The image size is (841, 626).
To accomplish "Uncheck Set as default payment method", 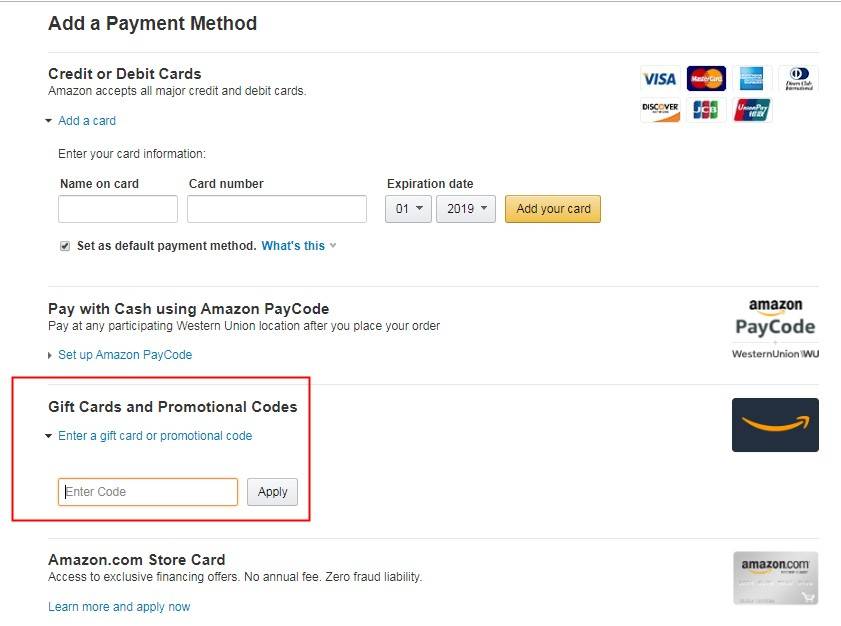I will 65,246.
